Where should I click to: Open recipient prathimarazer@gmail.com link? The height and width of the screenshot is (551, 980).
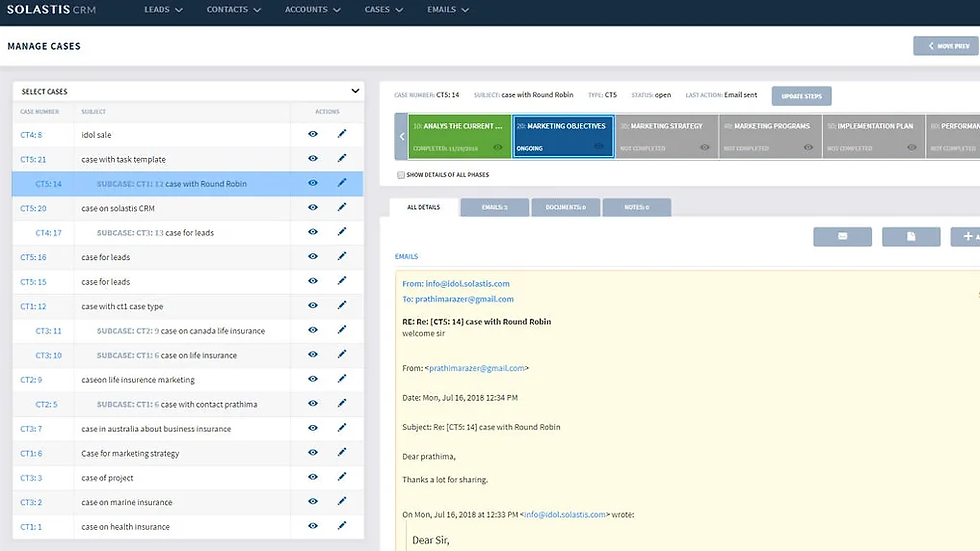tap(464, 299)
